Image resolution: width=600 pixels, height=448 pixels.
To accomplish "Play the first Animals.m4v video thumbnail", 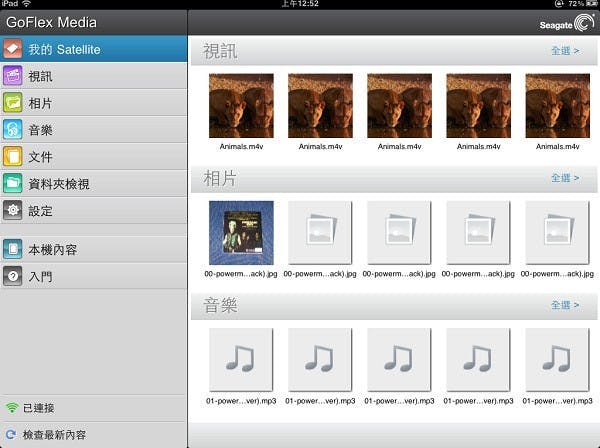I will [x=240, y=105].
